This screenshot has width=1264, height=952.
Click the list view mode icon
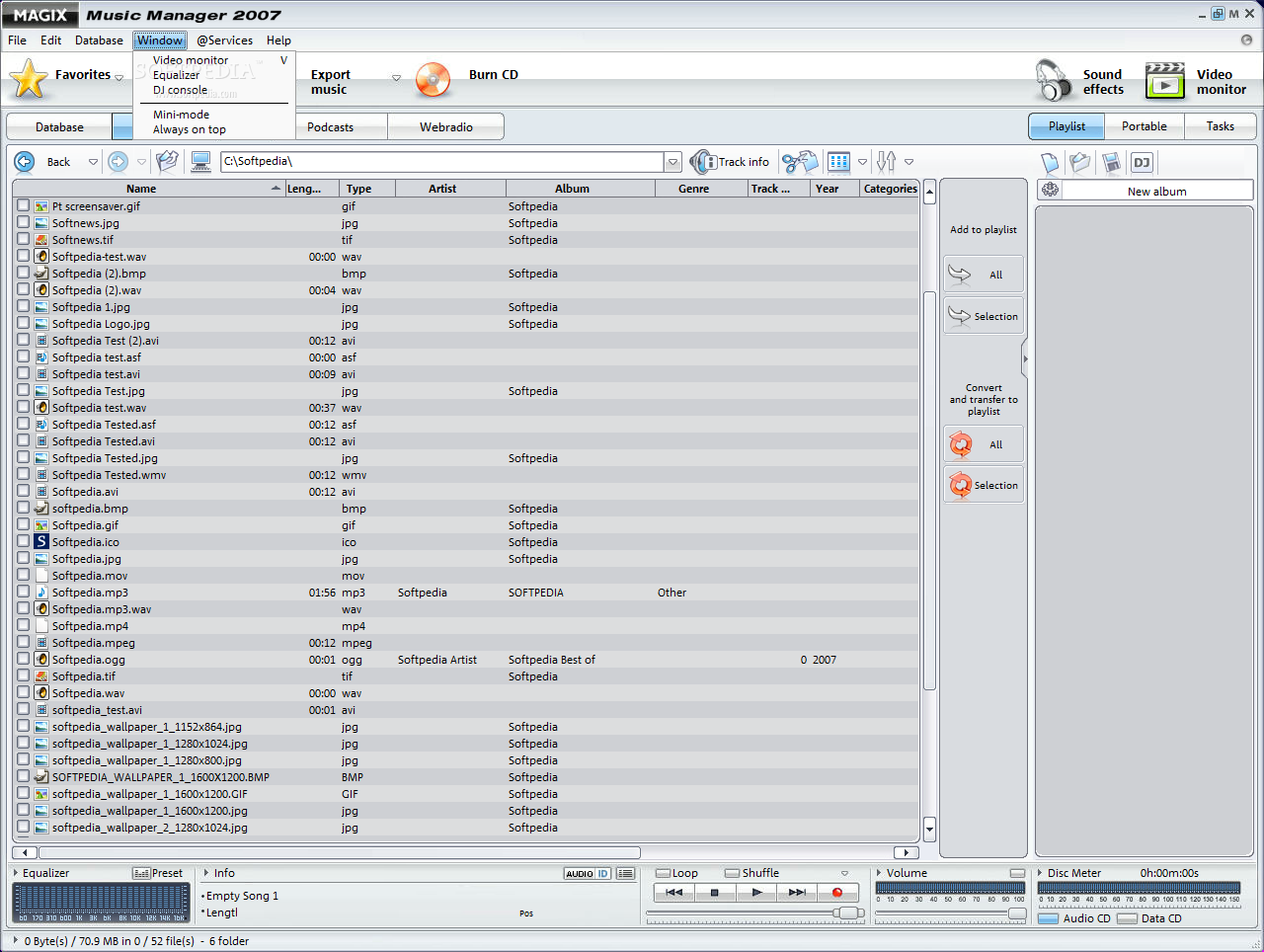[x=839, y=162]
